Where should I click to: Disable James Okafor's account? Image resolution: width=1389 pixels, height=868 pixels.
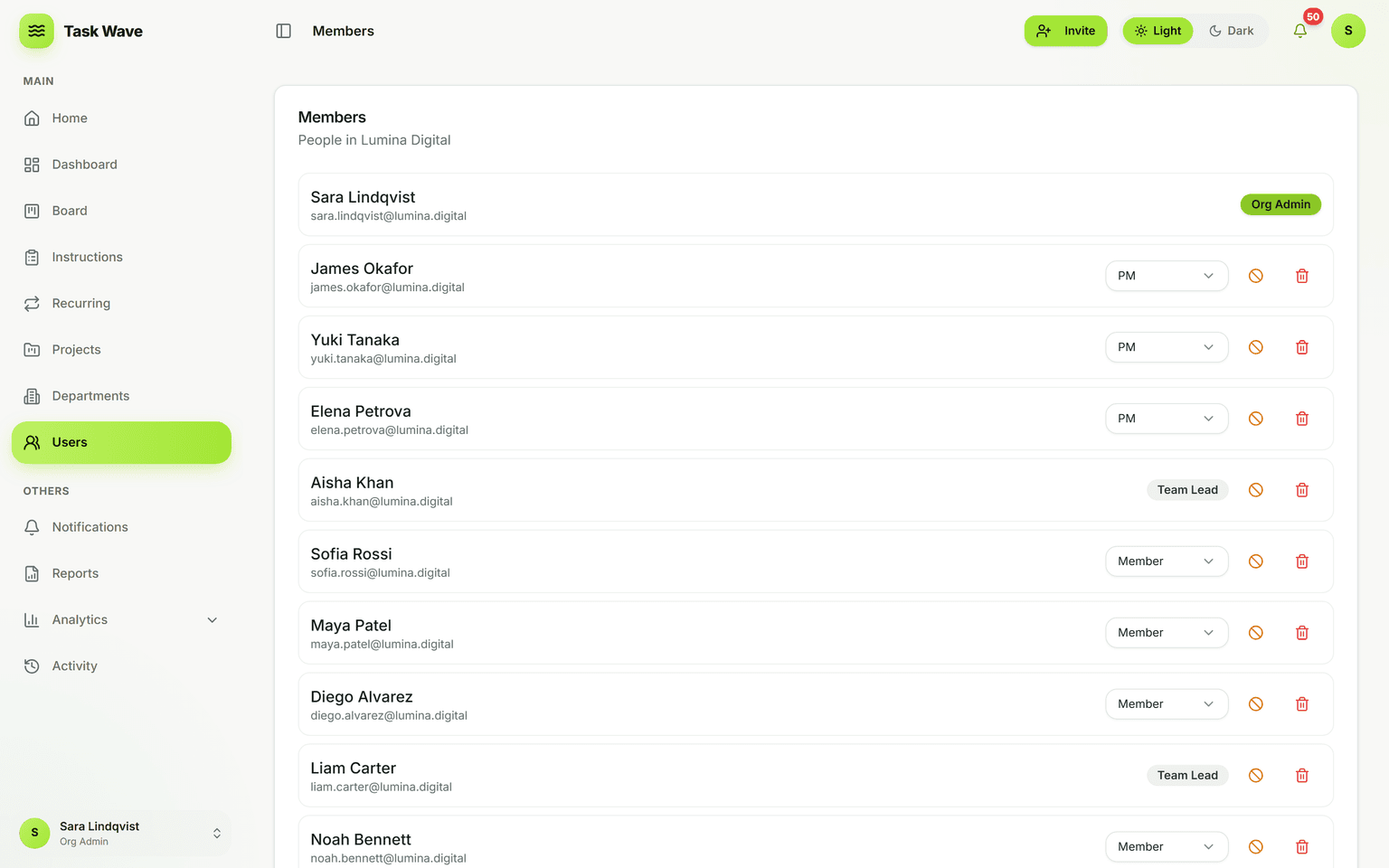point(1256,276)
